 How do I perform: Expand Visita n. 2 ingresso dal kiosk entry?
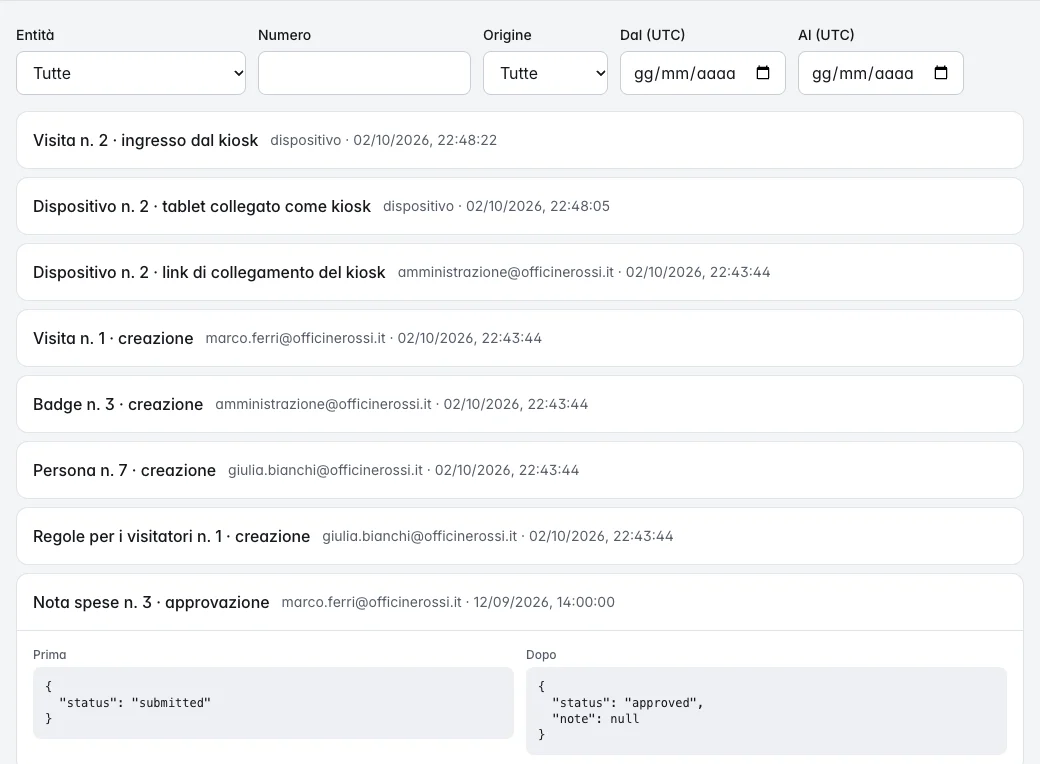tap(519, 140)
